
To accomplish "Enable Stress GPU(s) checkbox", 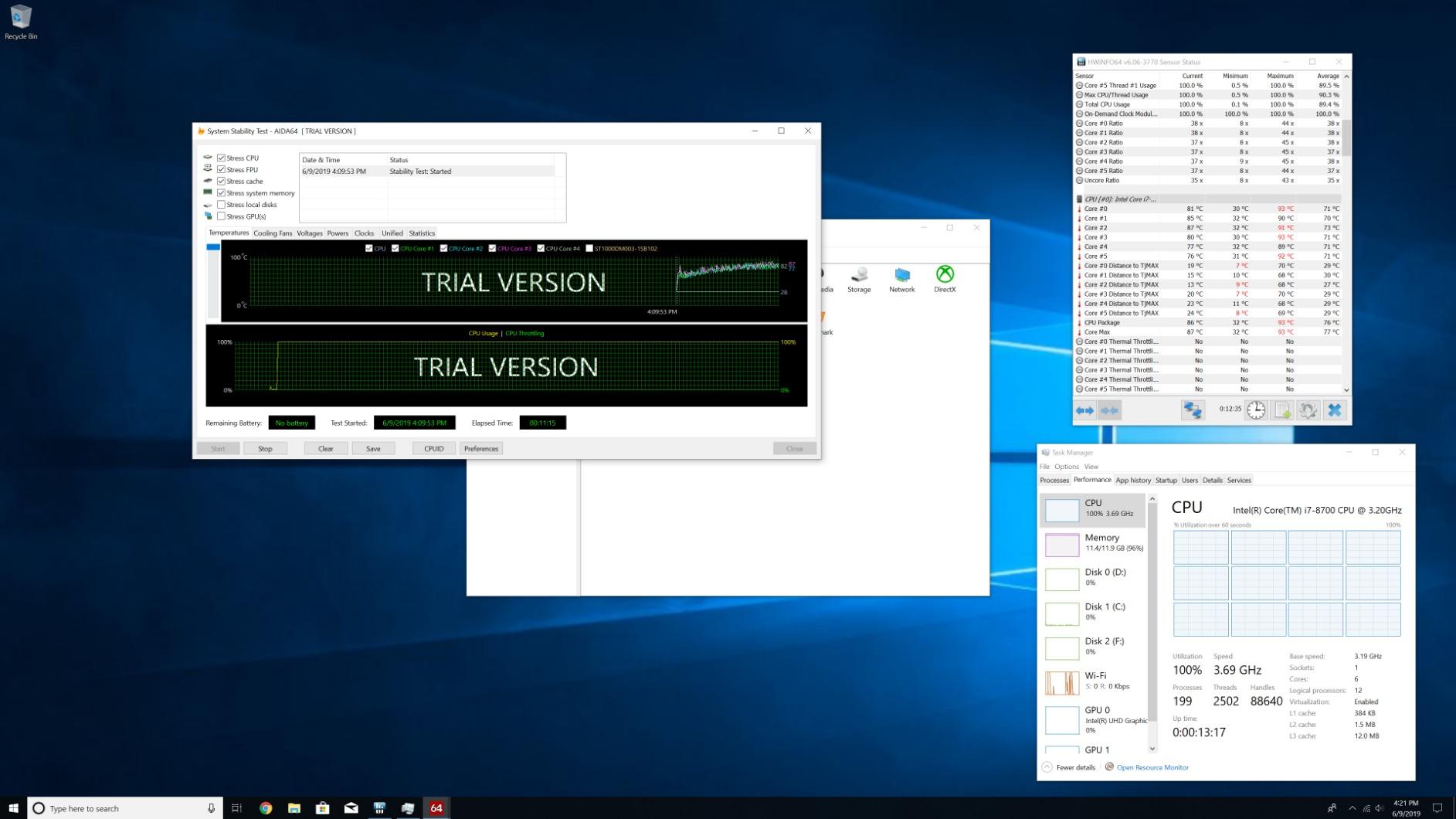I will pos(221,216).
